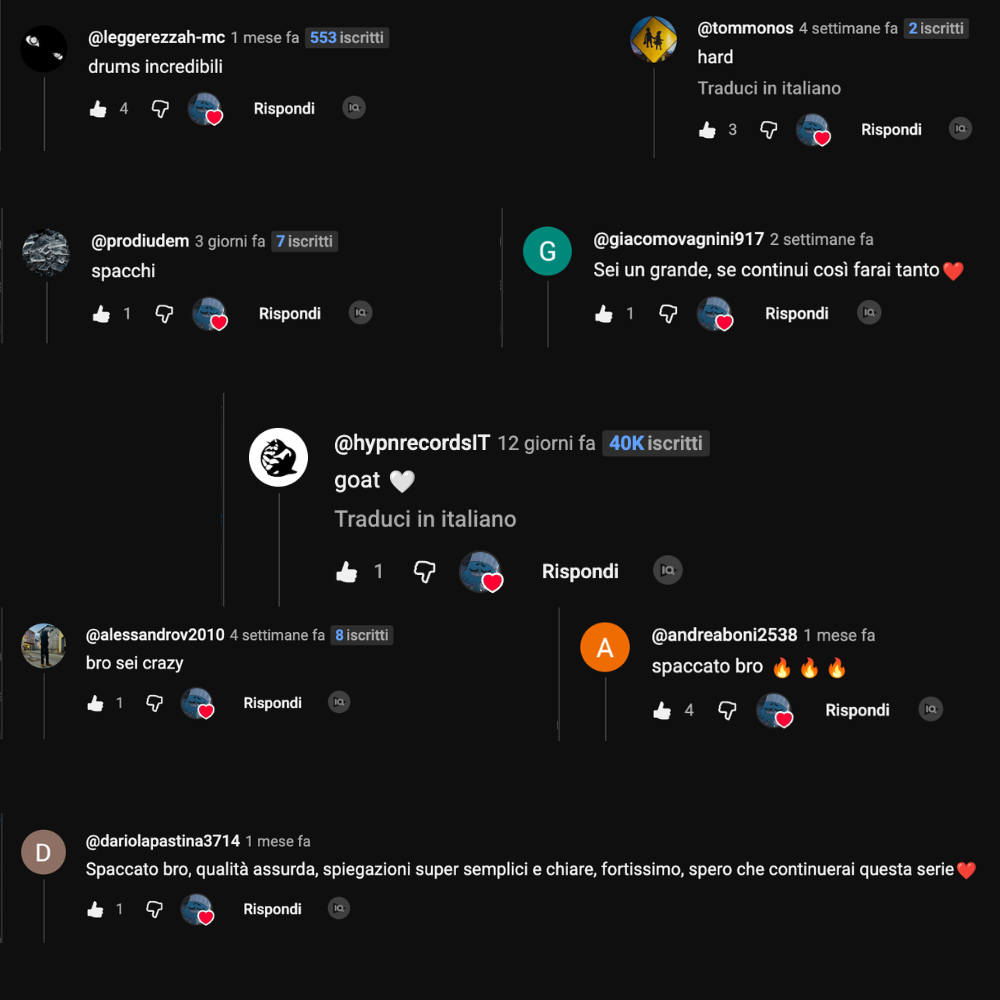Click the 553 iscritti badge
The image size is (1000, 1000).
pyautogui.click(x=346, y=38)
